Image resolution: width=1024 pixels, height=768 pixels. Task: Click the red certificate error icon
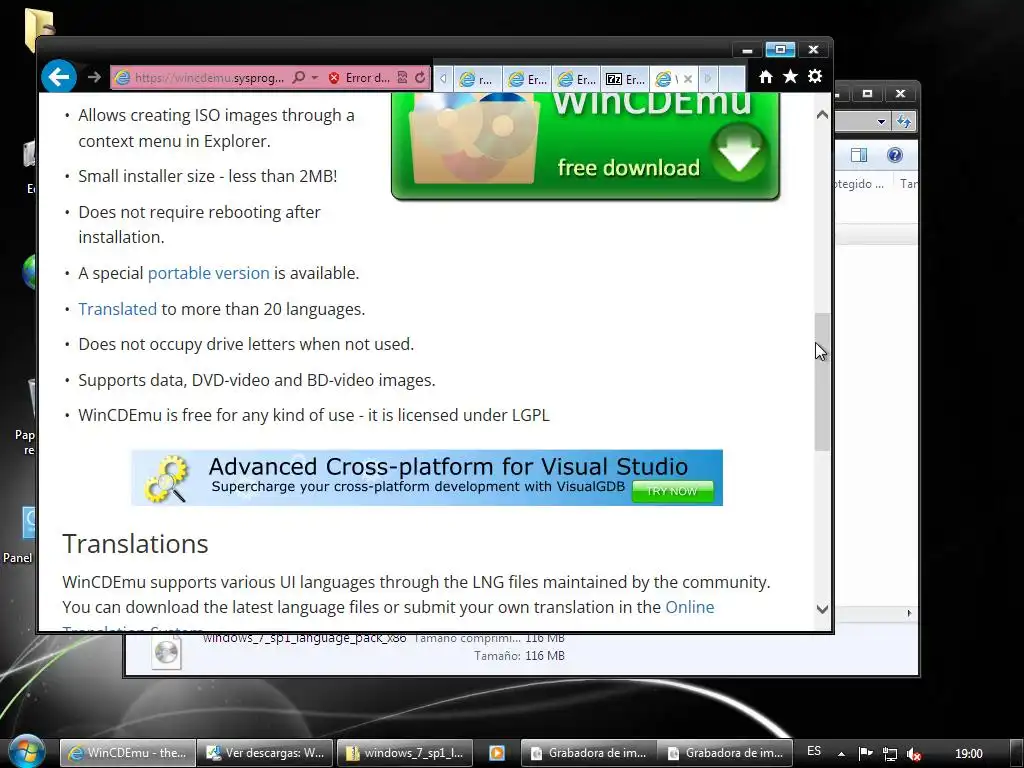click(x=334, y=78)
